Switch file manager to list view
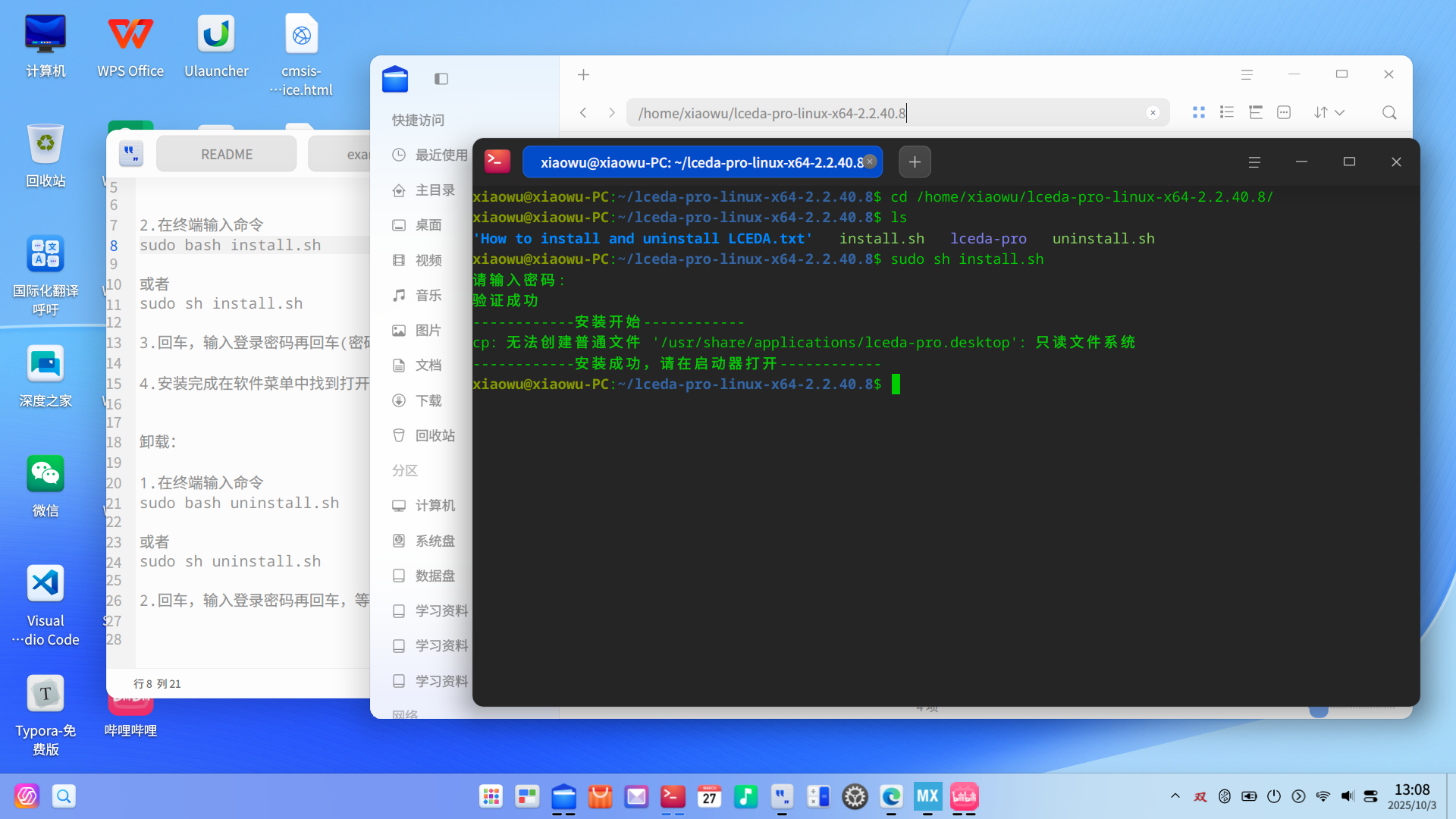The image size is (1456, 819). pos(1227,112)
